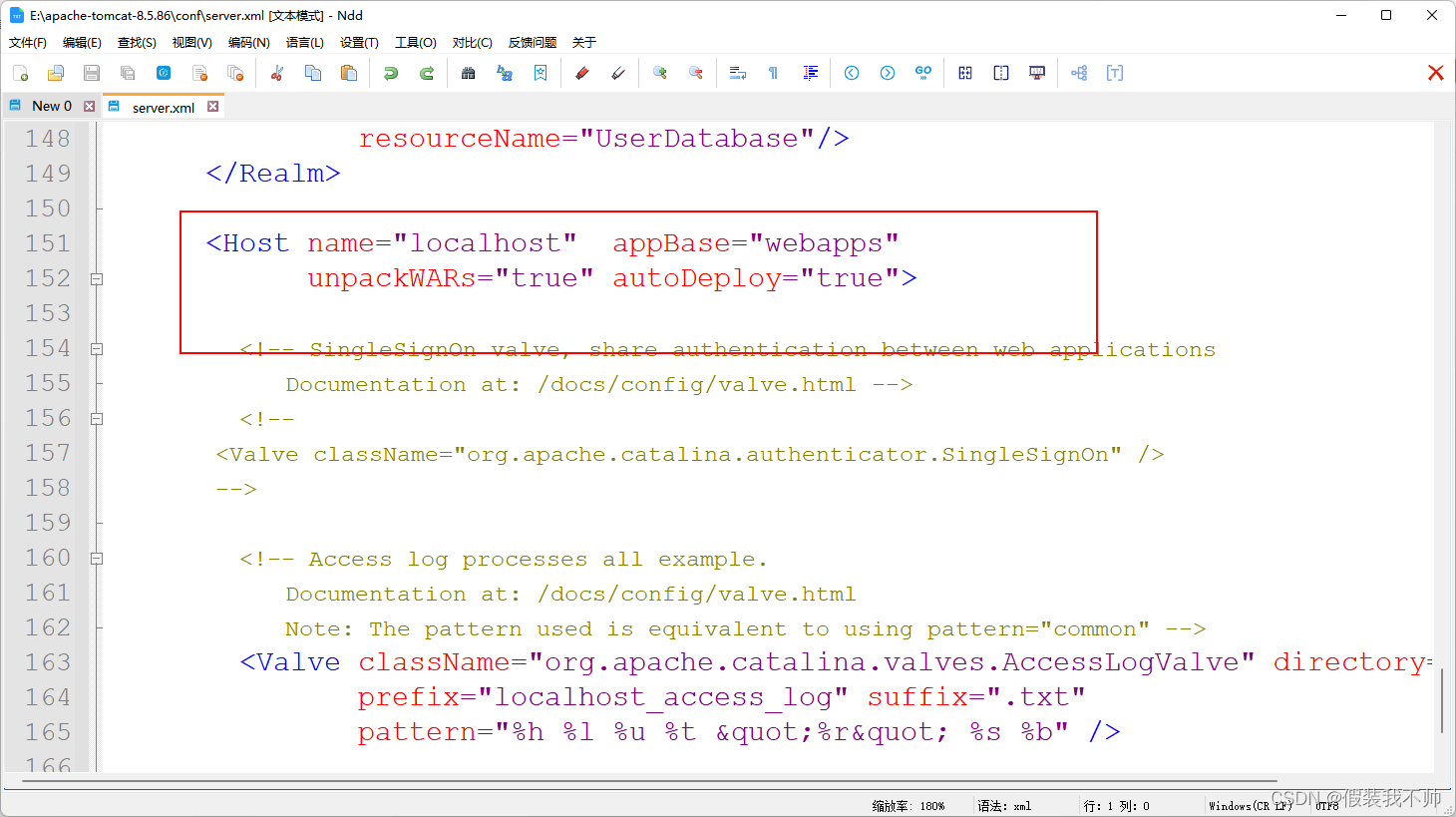Image resolution: width=1456 pixels, height=817 pixels.
Task: Undo the last edit with the green arrow
Action: click(391, 73)
